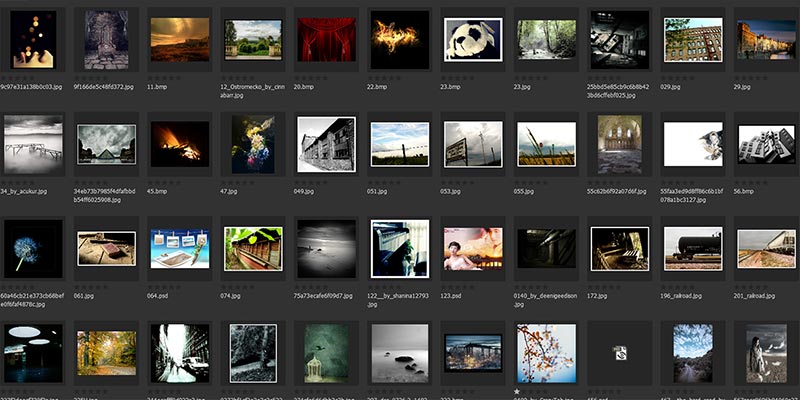Click the file name 45.bmp
This screenshot has height=400, width=800.
pos(157,192)
